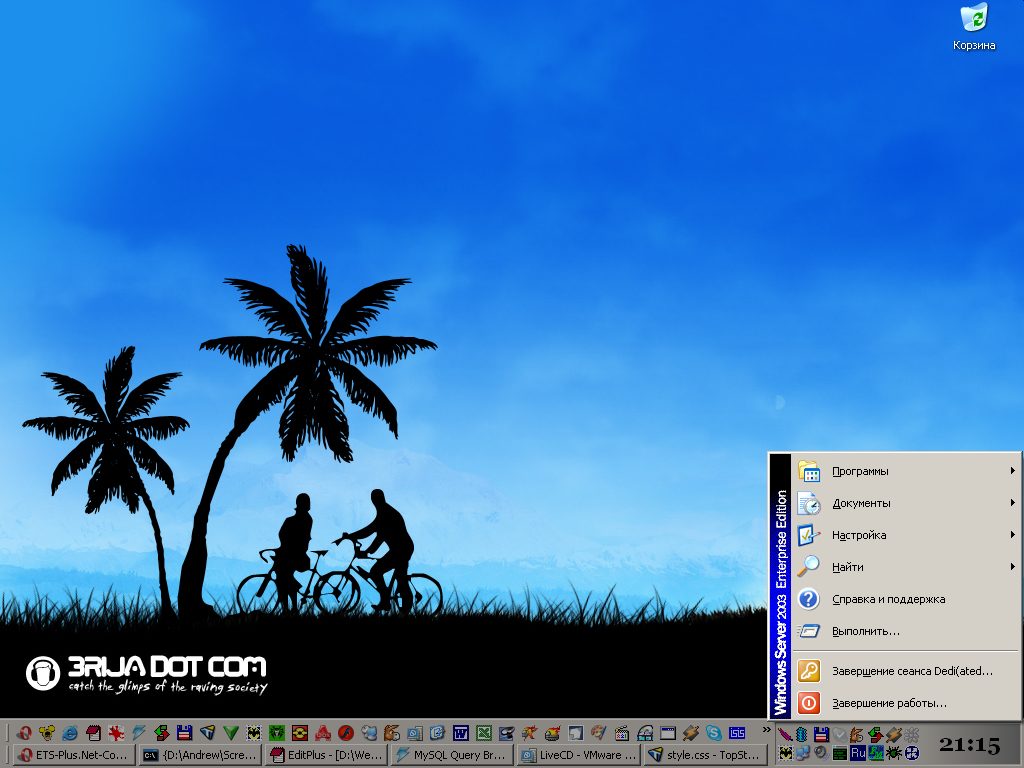Click the 21:15 clock in the tray
Screen dimensions: 1024x768
[968, 744]
